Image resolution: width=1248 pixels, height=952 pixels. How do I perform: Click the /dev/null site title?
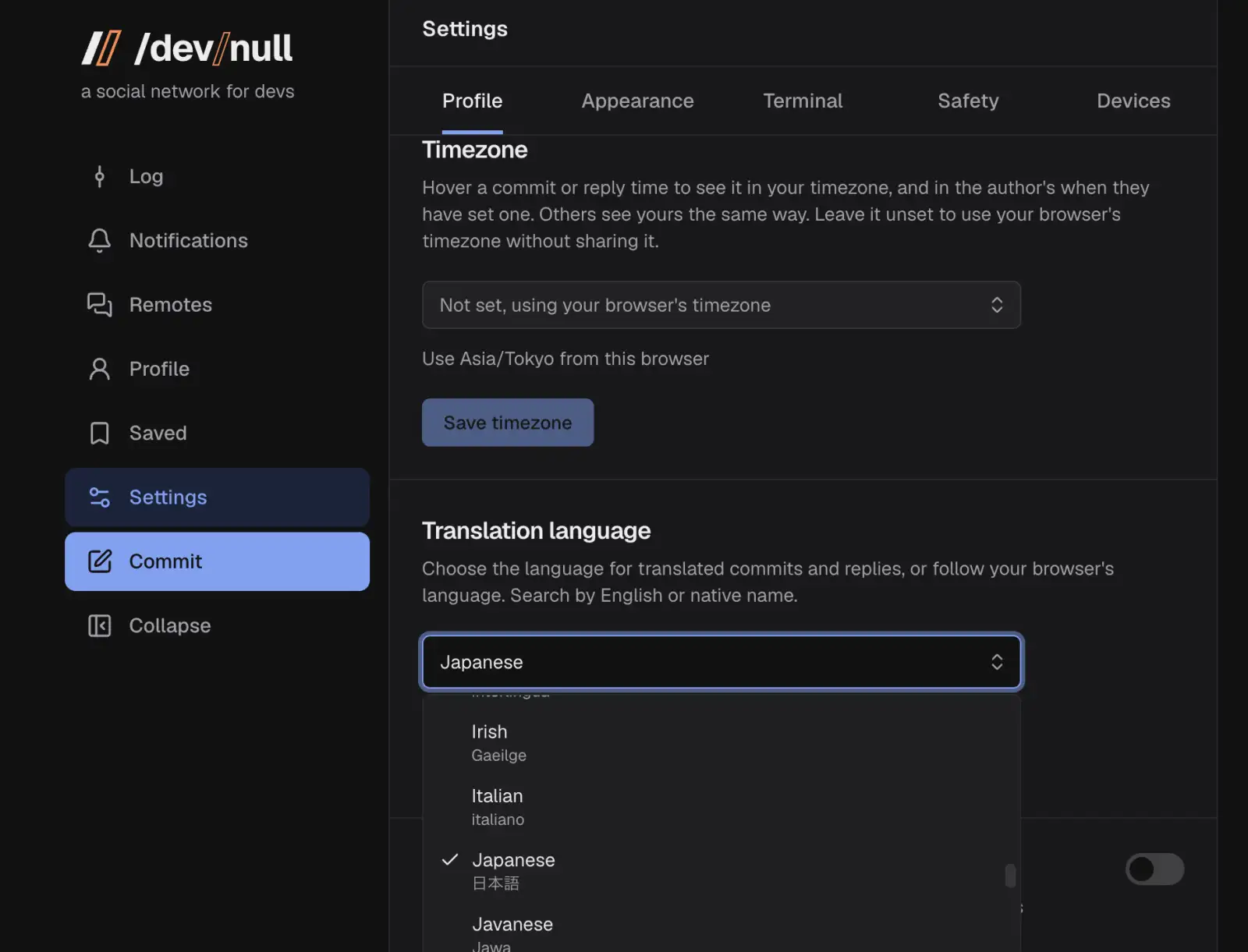point(213,48)
